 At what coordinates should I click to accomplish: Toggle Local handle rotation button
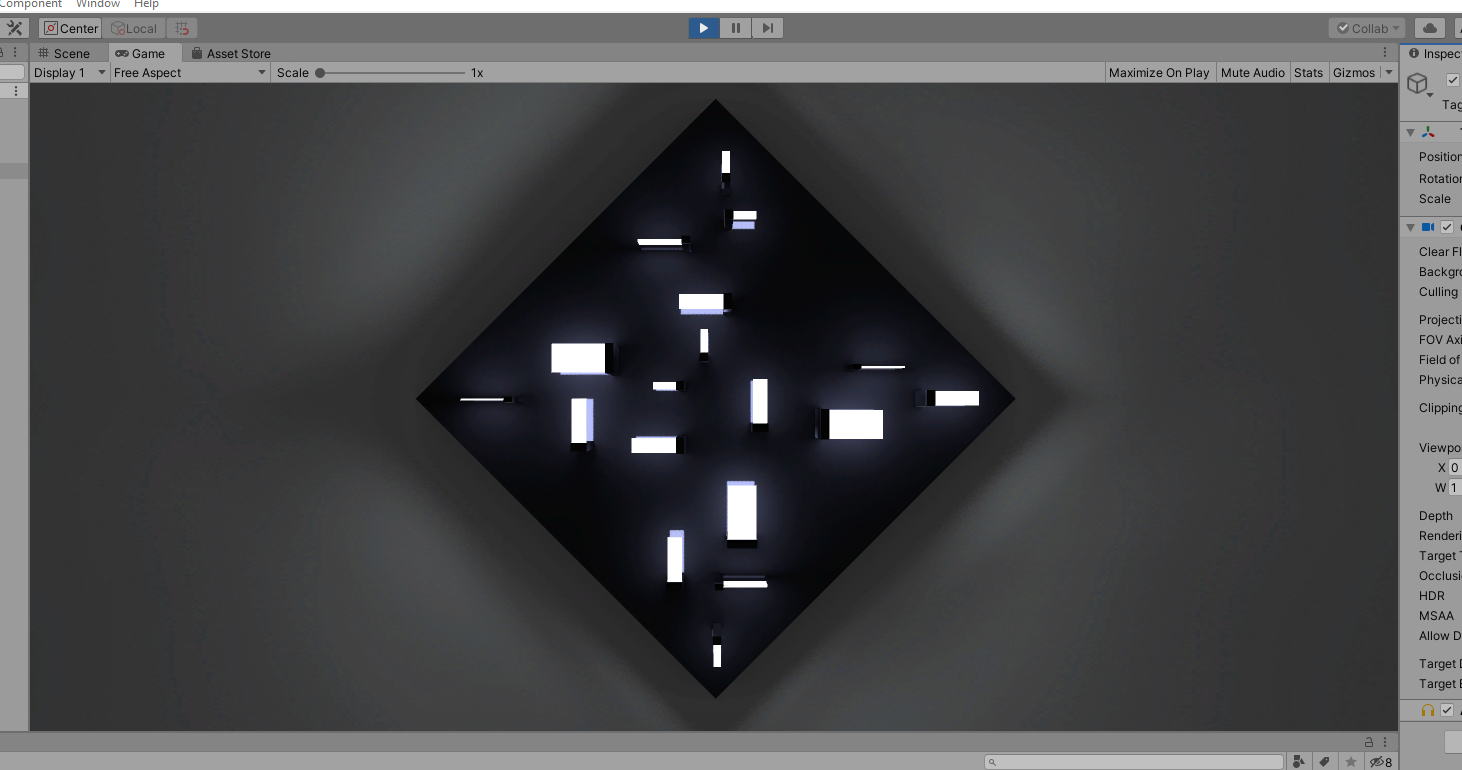134,28
